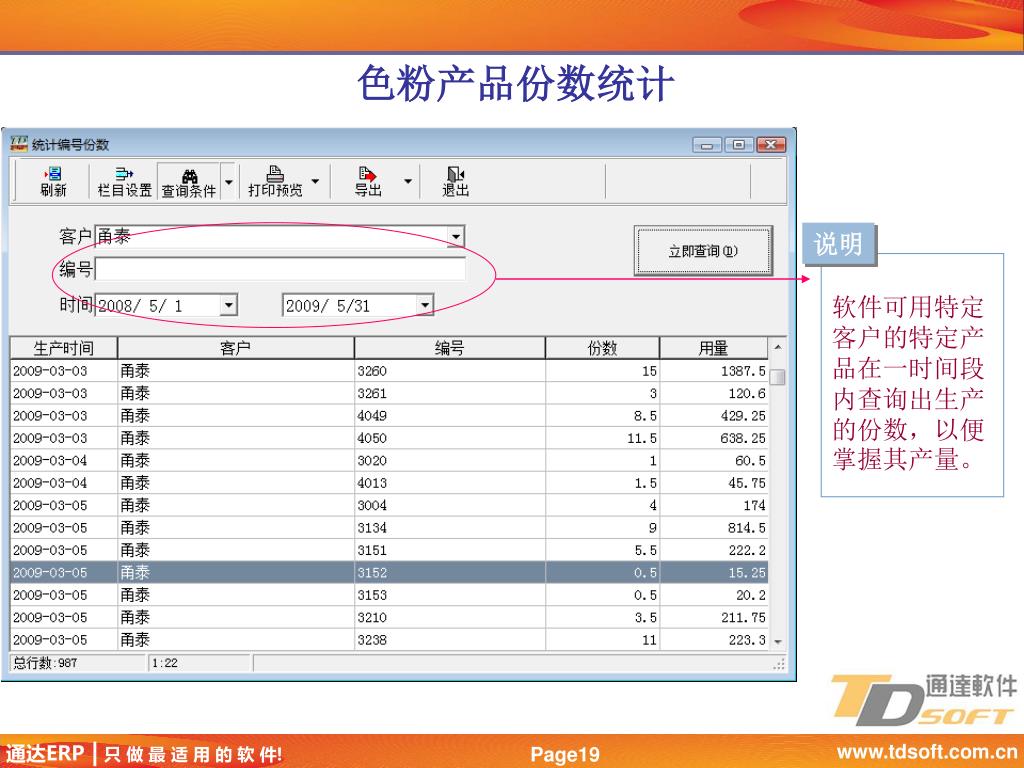This screenshot has width=1024, height=768.
Task: Click the 刷新 refresh icon
Action: tap(54, 174)
